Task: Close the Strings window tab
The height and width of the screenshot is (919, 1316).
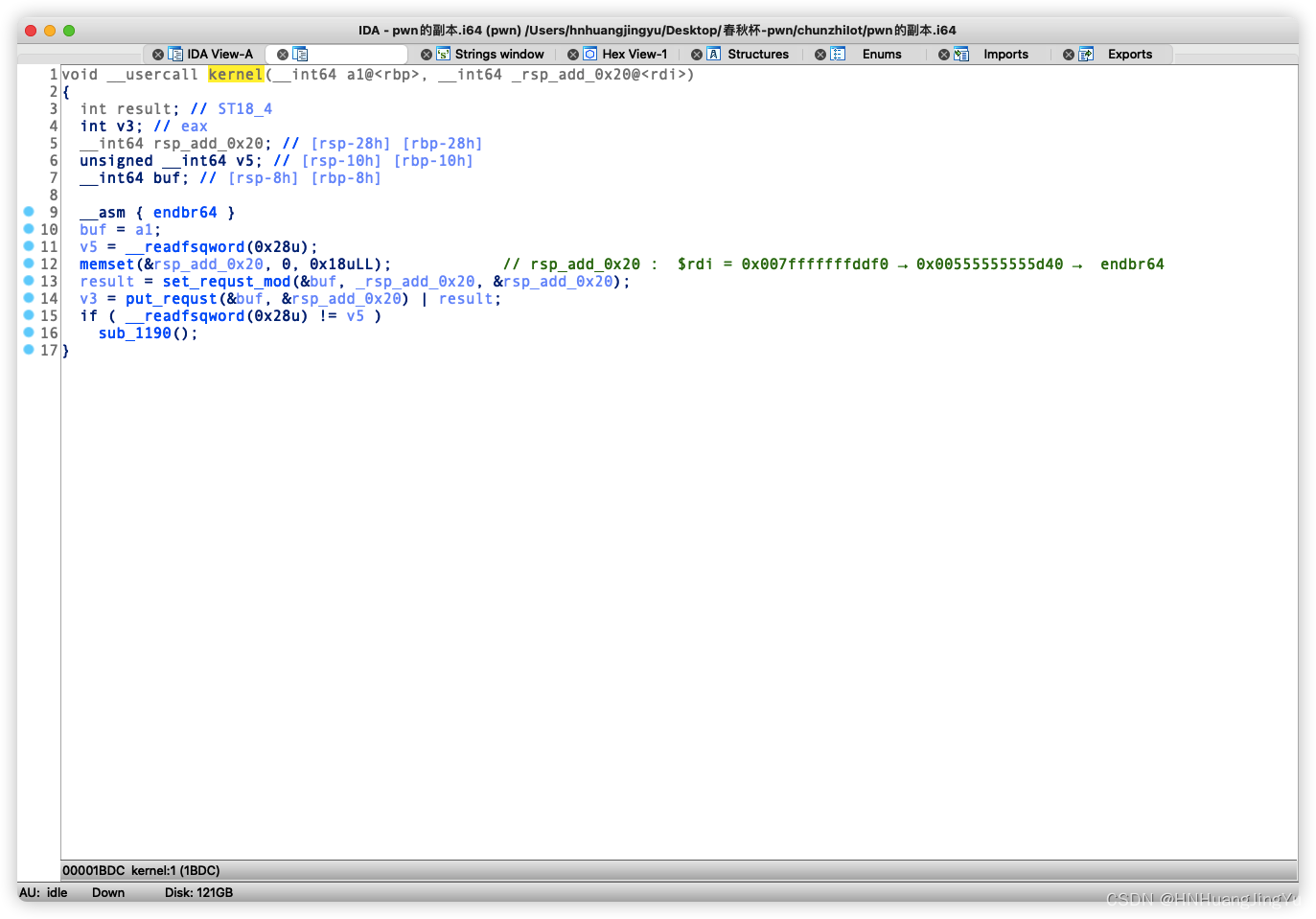Action: pos(427,55)
